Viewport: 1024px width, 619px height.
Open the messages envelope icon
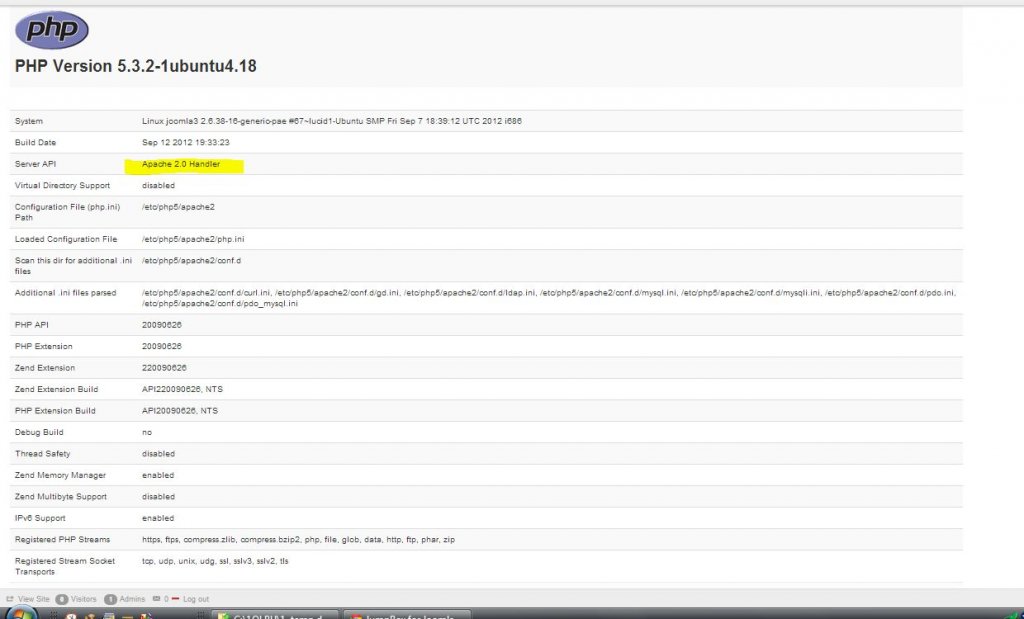(156, 598)
